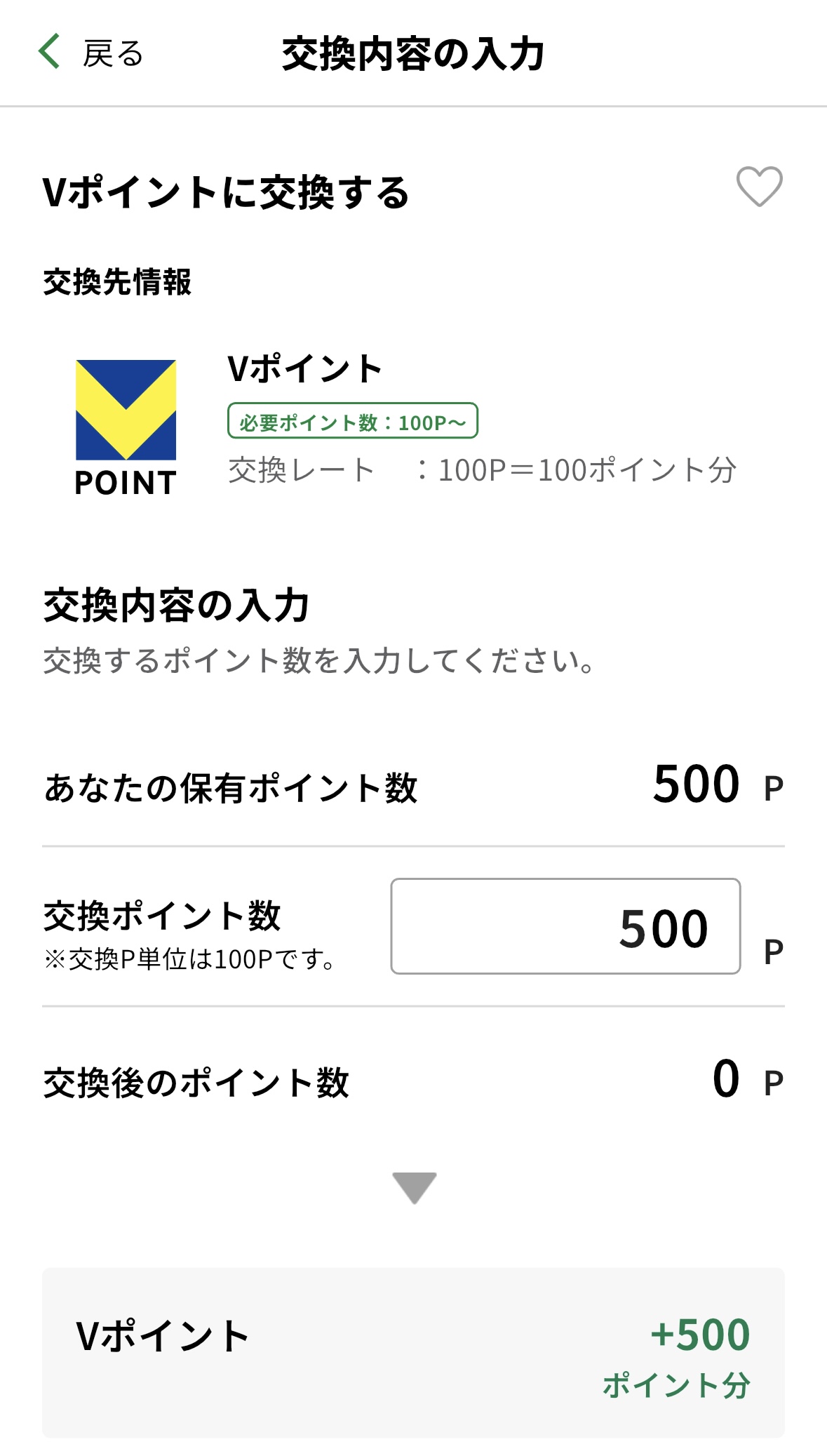The width and height of the screenshot is (827, 1456).
Task: Tap the 交換後のポイント数 label
Action: click(196, 1083)
